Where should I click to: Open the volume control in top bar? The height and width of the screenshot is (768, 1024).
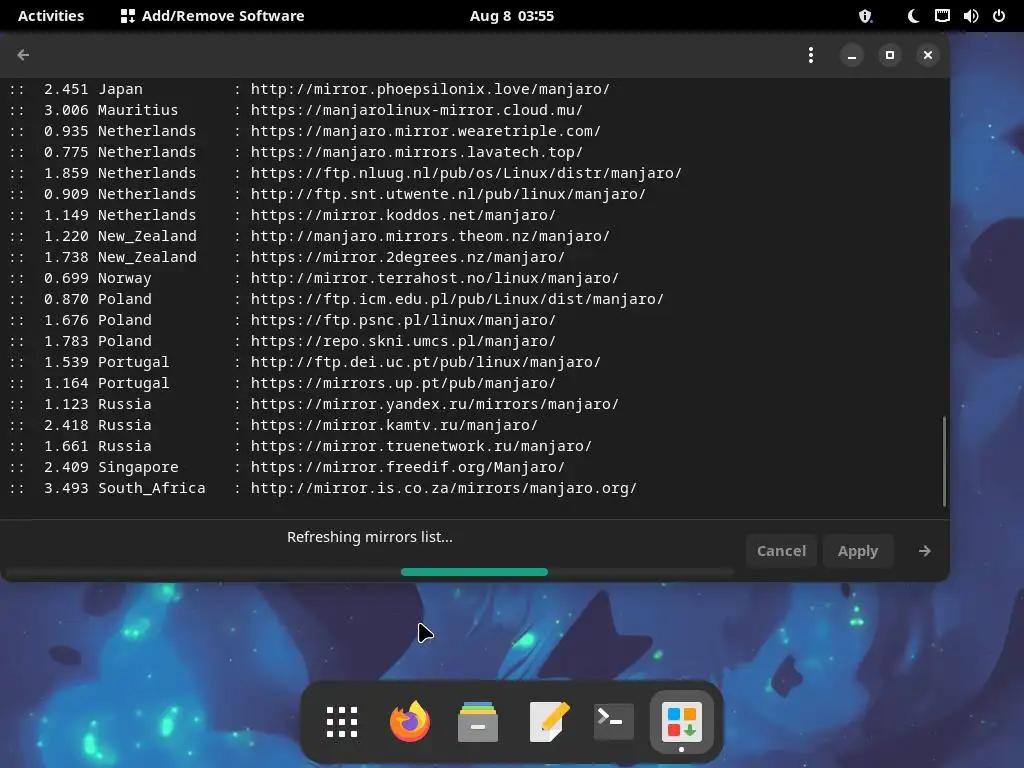click(970, 16)
